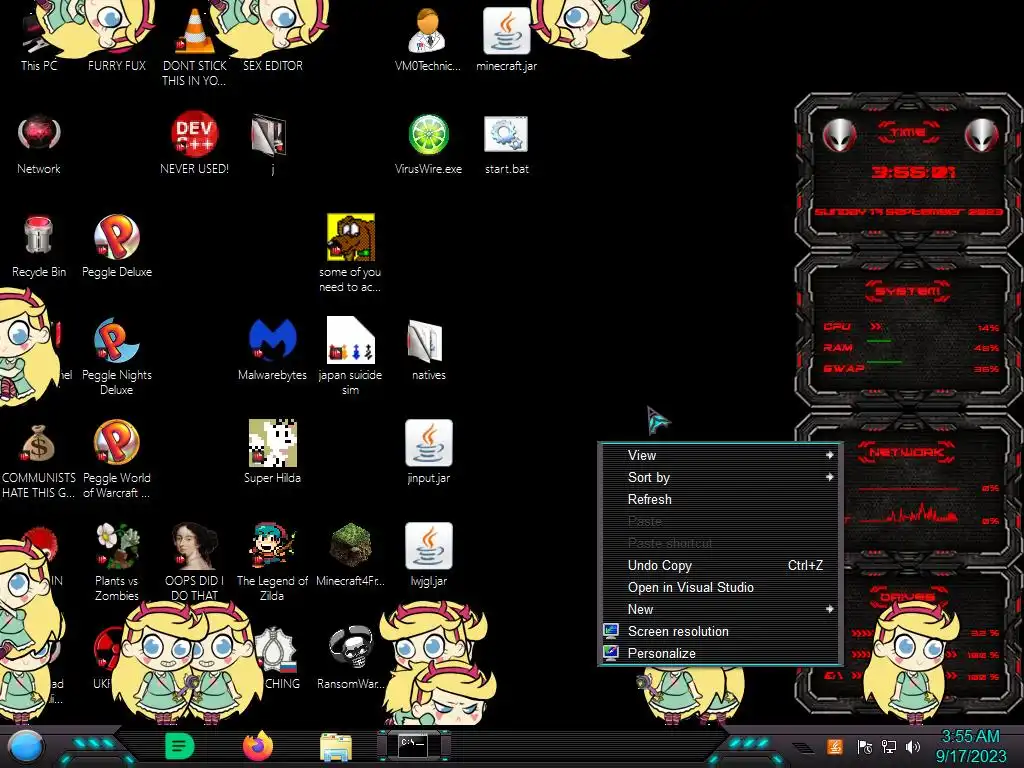
Task: Select the Peggle World of Warcraft icon
Action: click(117, 460)
